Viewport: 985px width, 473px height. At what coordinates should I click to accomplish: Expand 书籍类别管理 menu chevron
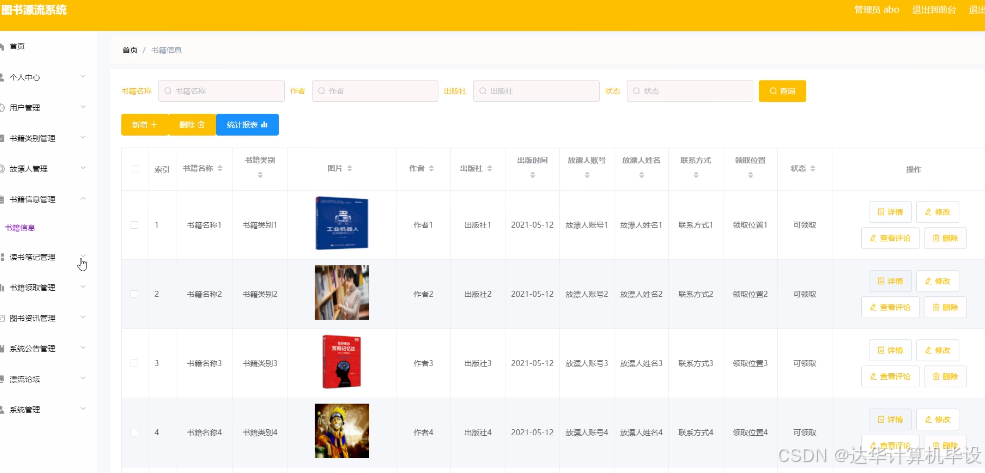tap(83, 138)
